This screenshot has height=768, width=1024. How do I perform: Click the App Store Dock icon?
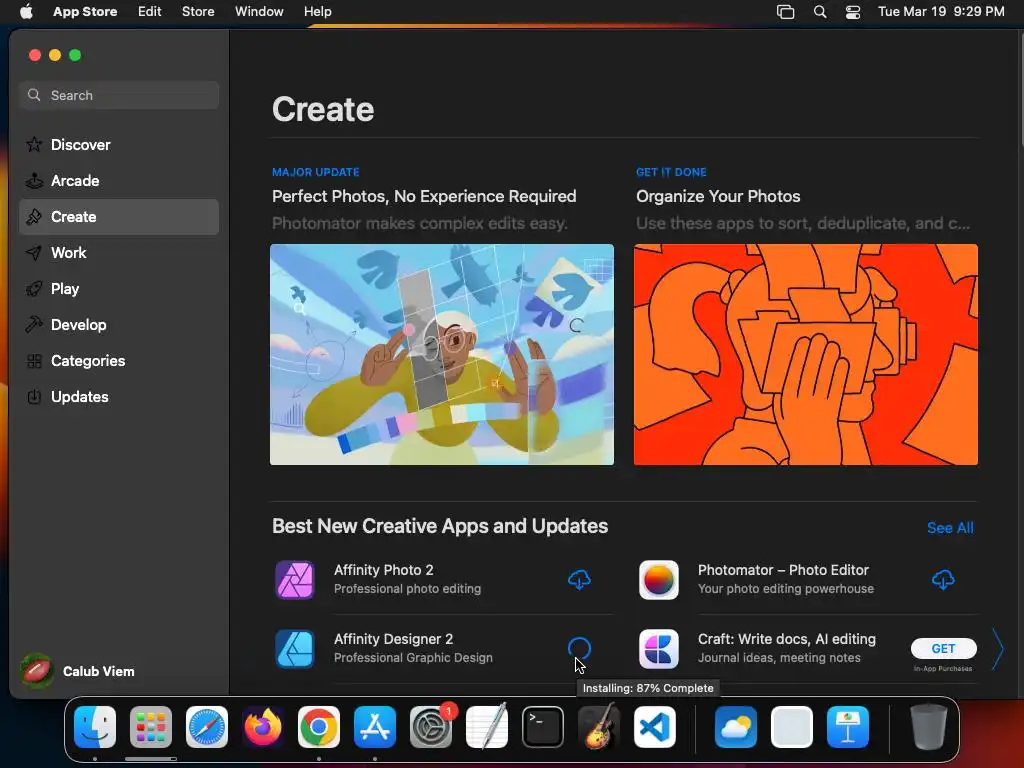click(x=375, y=727)
